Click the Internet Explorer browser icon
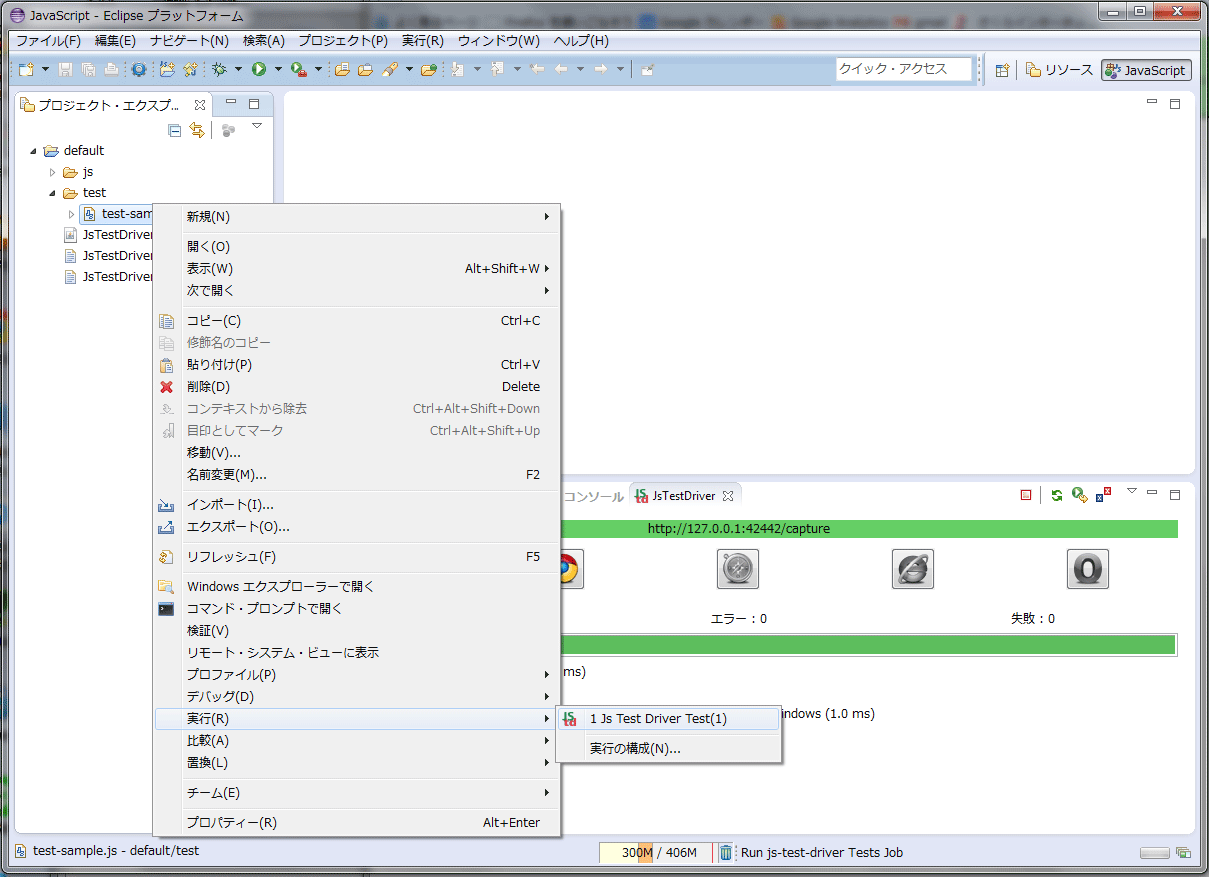This screenshot has height=877, width=1209. pos(913,569)
